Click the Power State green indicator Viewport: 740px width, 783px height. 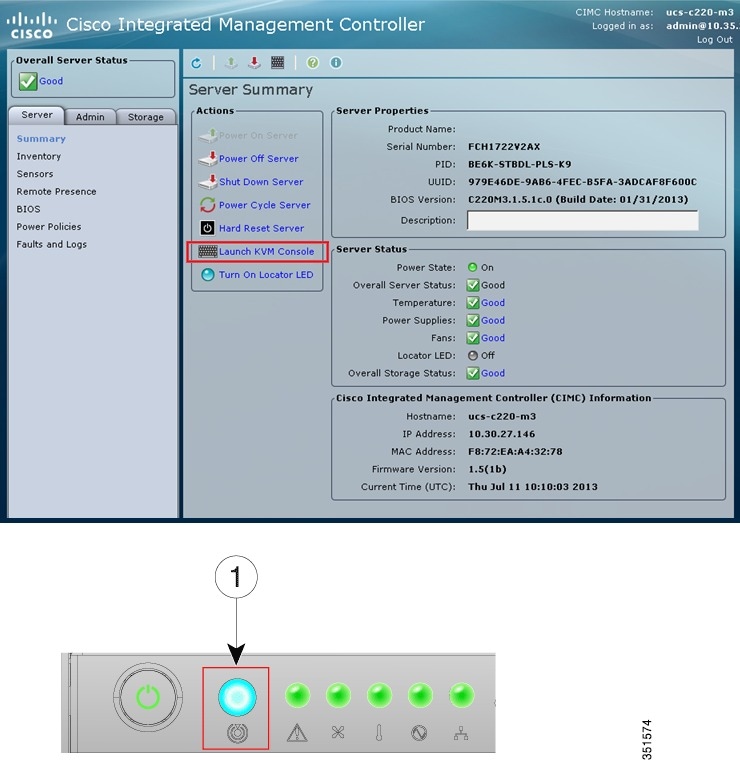[472, 267]
